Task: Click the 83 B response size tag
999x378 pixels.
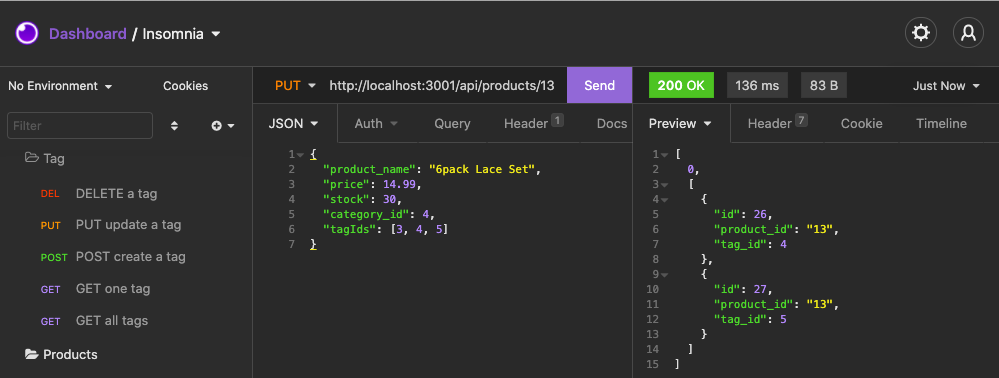Action: (x=824, y=85)
